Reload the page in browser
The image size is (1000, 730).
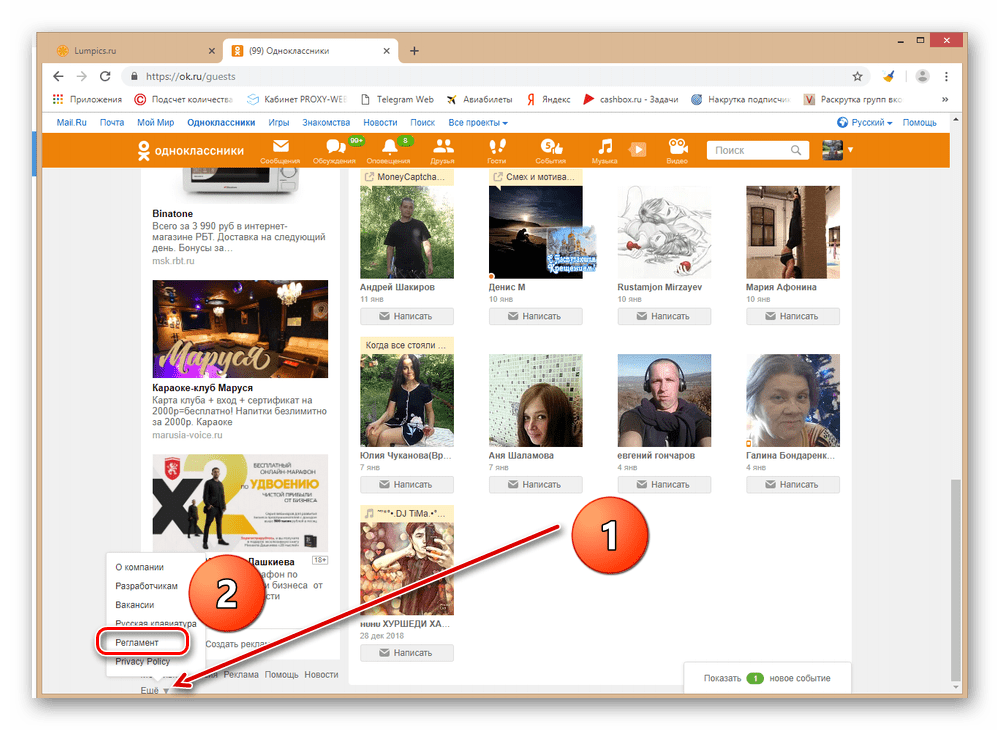click(105, 76)
